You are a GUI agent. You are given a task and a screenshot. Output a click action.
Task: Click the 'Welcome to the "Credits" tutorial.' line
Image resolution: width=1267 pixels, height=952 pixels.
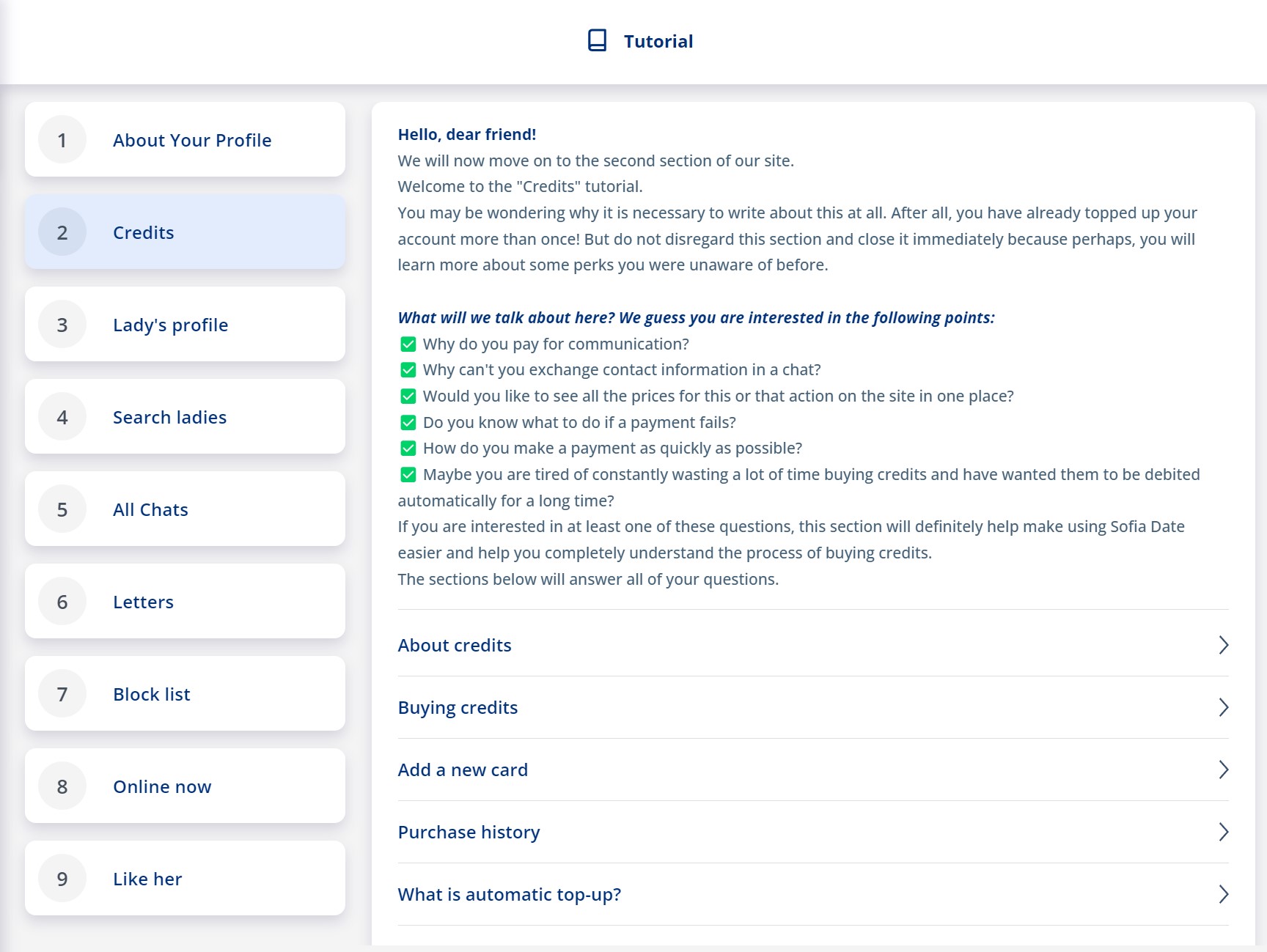pyautogui.click(x=521, y=186)
